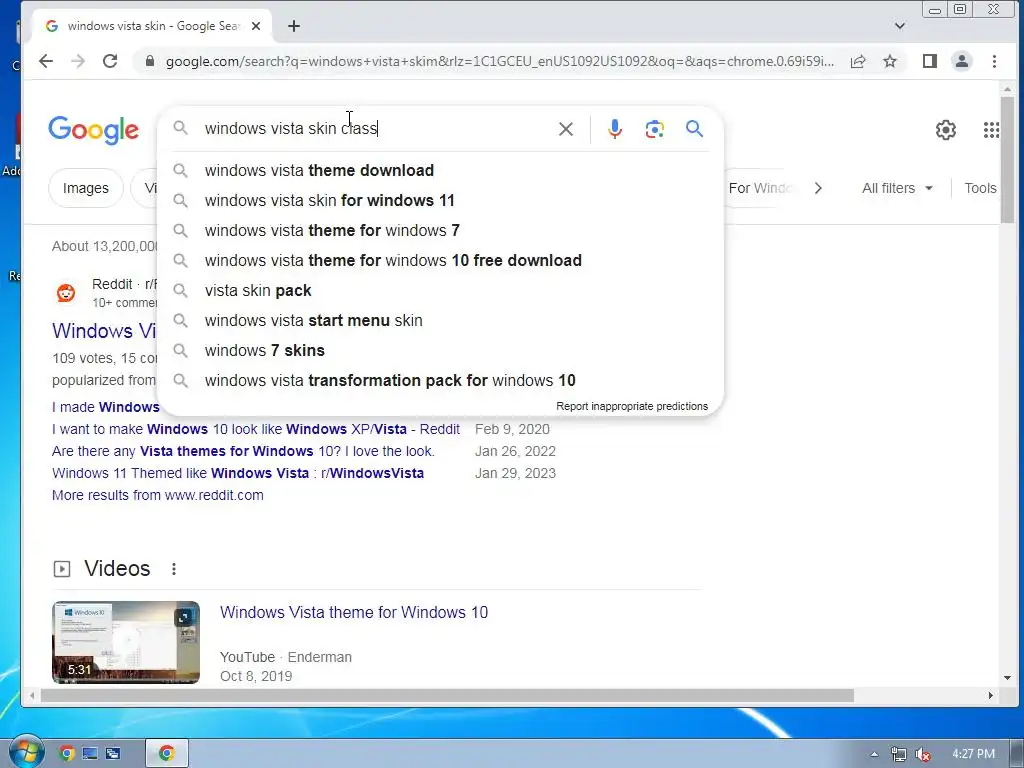Go to Google homepage via logo
1024x768 pixels.
[x=93, y=130]
